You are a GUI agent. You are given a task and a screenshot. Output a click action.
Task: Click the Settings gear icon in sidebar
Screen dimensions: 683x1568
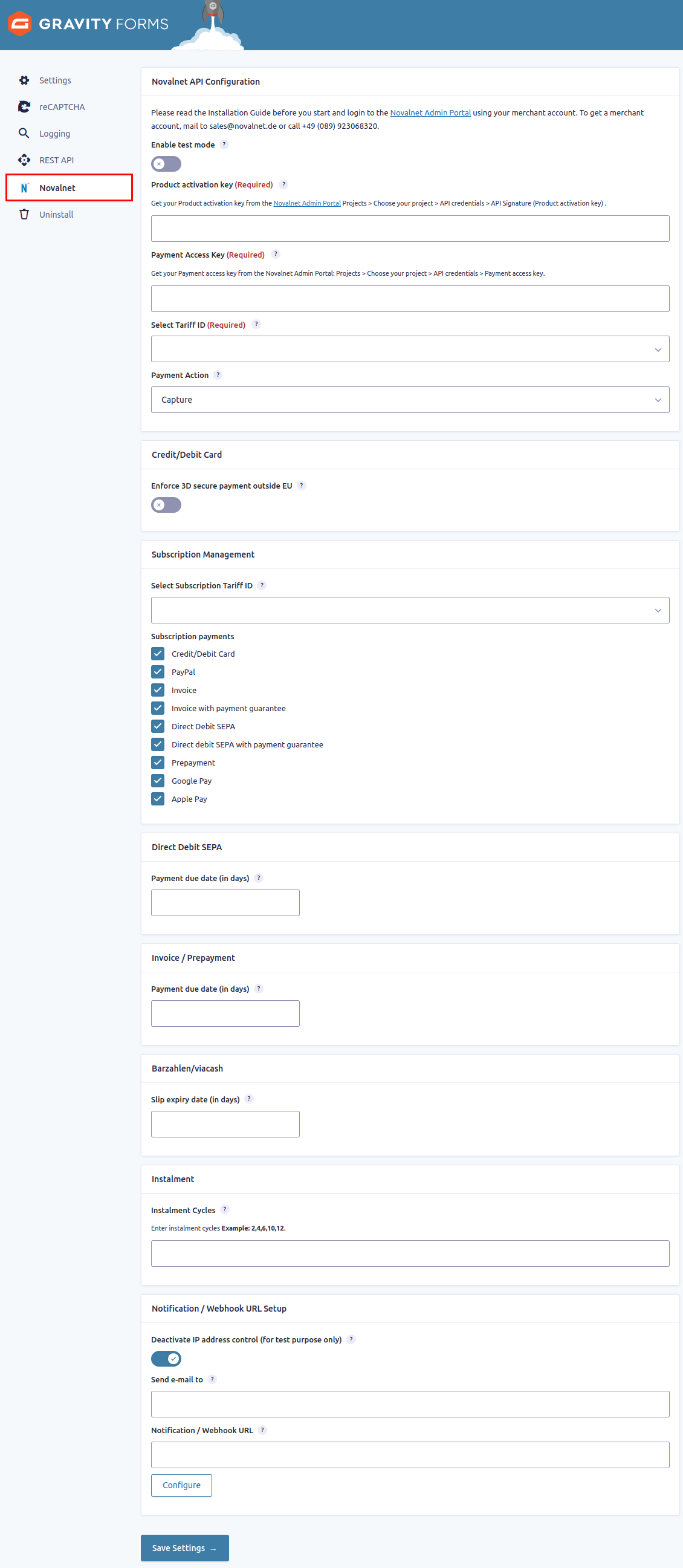click(x=24, y=80)
